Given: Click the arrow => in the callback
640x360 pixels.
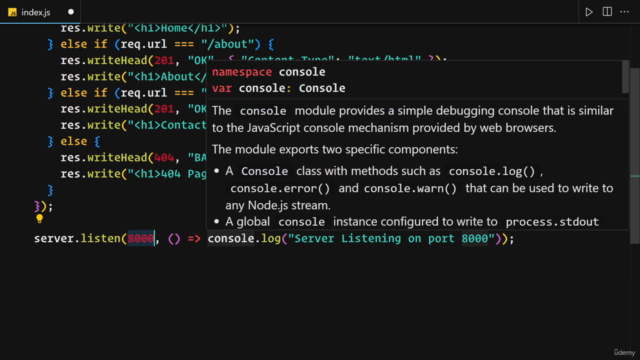Looking at the screenshot, I should click(x=194, y=238).
